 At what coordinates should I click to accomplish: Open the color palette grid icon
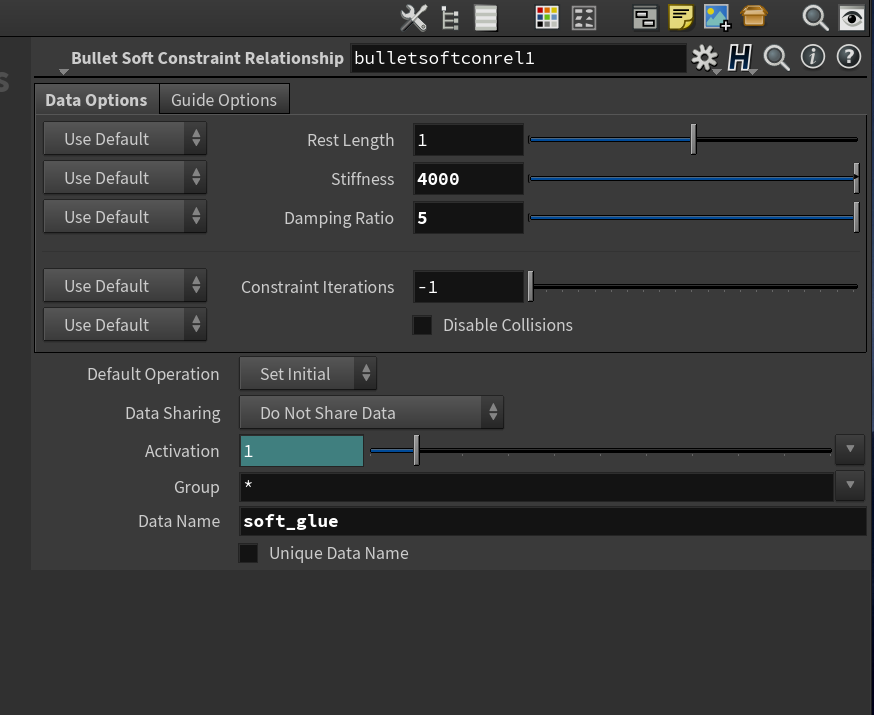click(x=547, y=18)
